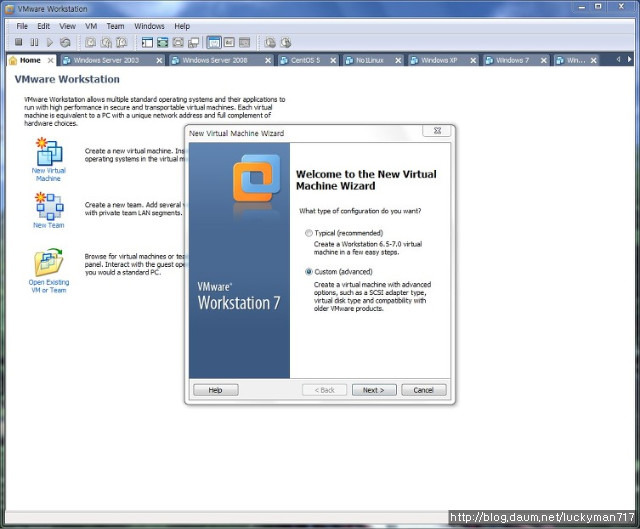Click the Next > button in wizard
Screen dimensions: 640x529
click(x=374, y=390)
